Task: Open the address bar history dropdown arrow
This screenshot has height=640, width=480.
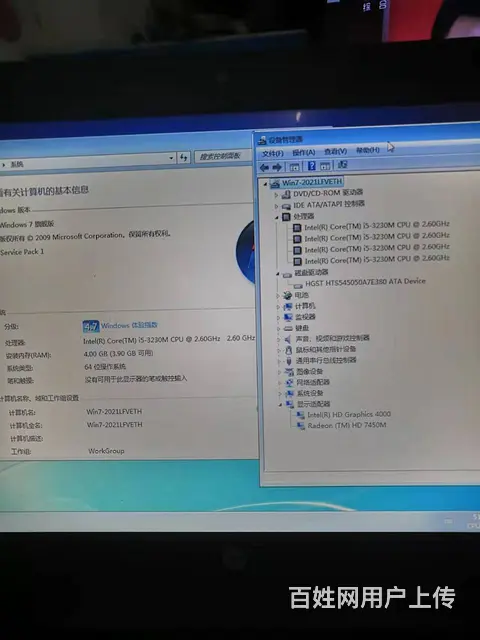Action: pyautogui.click(x=171, y=158)
